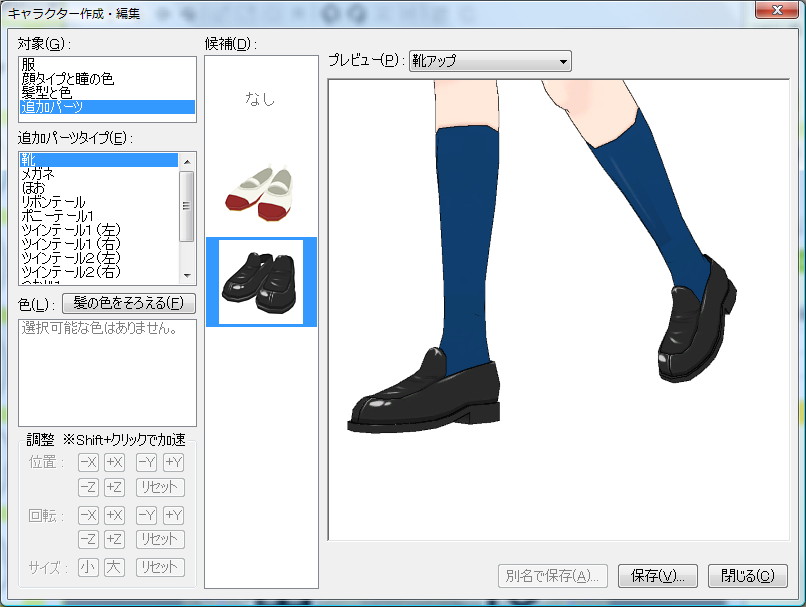Screen dimensions: 806x607
Task: Click the parts list scrollbar down arrow
Action: (187, 274)
